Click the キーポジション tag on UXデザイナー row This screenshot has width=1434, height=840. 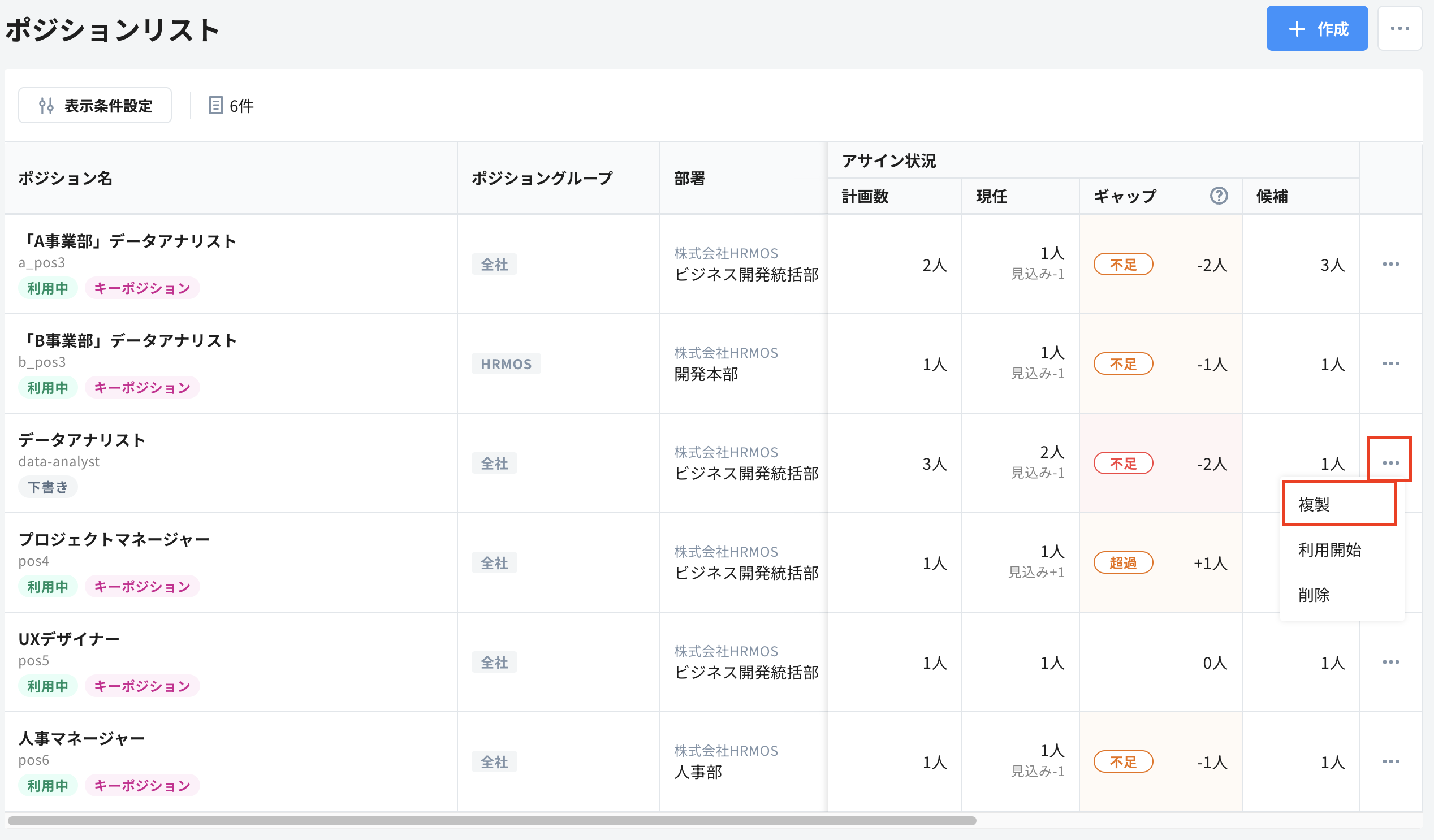(x=142, y=686)
